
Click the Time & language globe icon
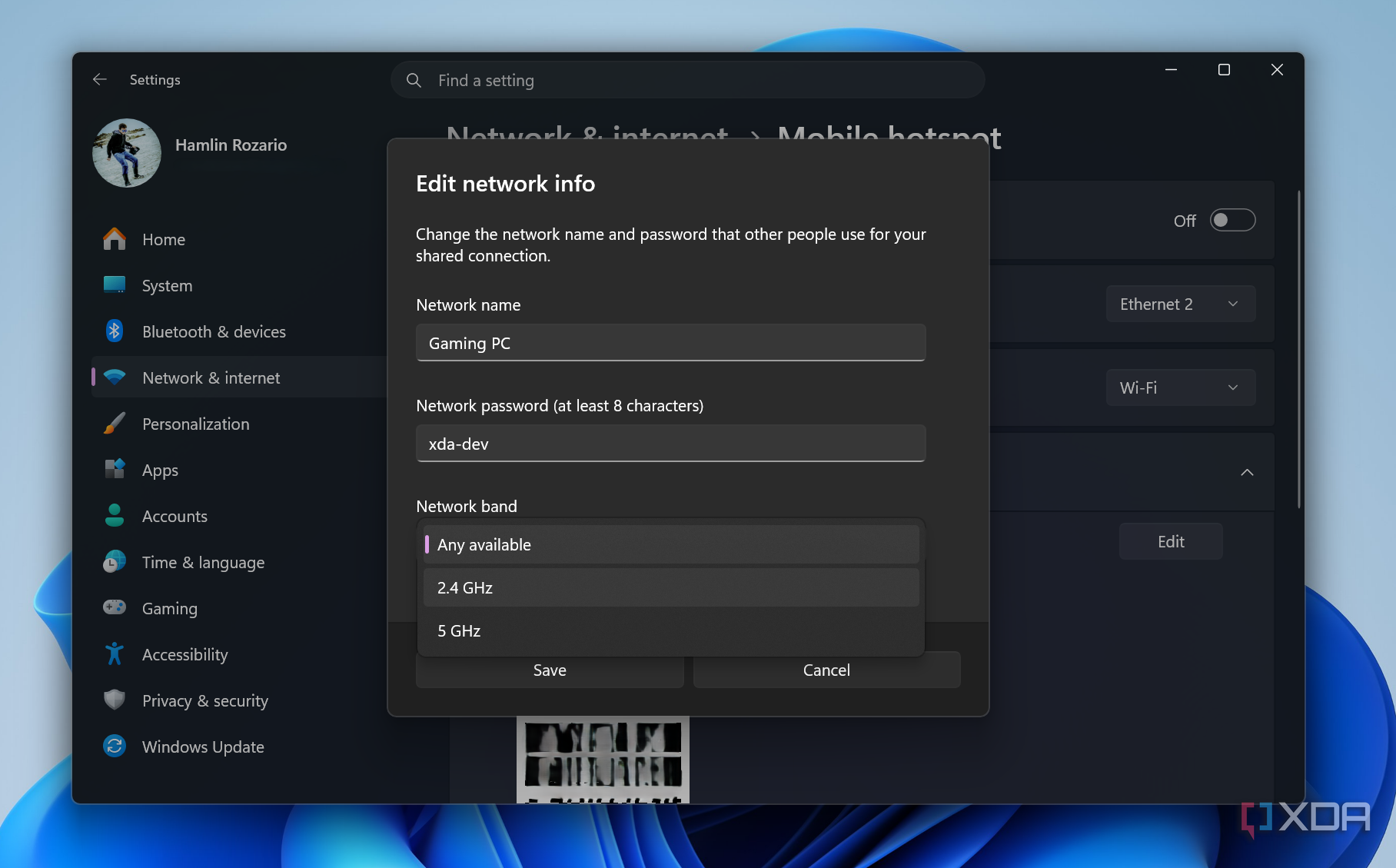[x=115, y=562]
